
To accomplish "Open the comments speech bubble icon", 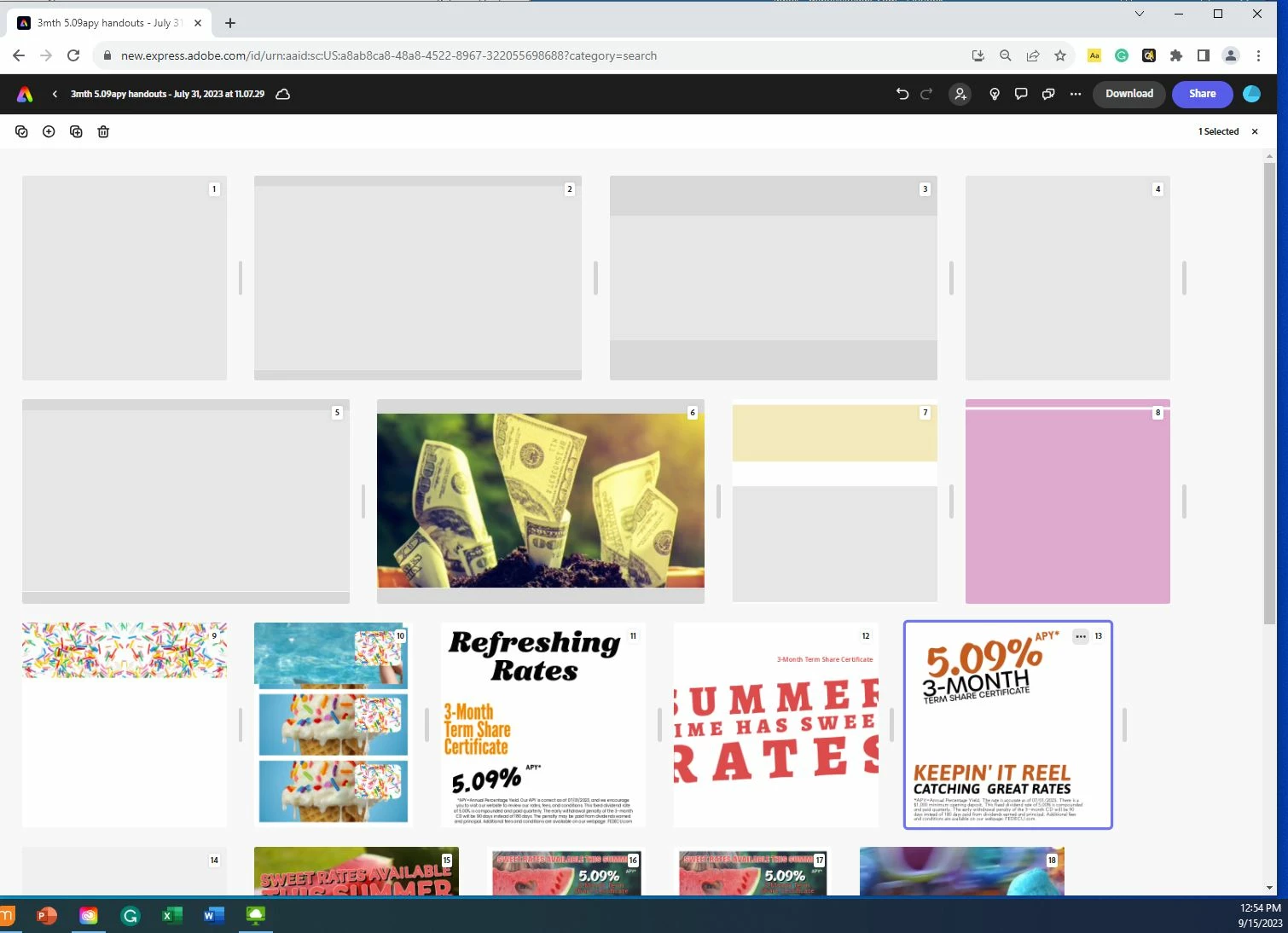I will (1021, 94).
